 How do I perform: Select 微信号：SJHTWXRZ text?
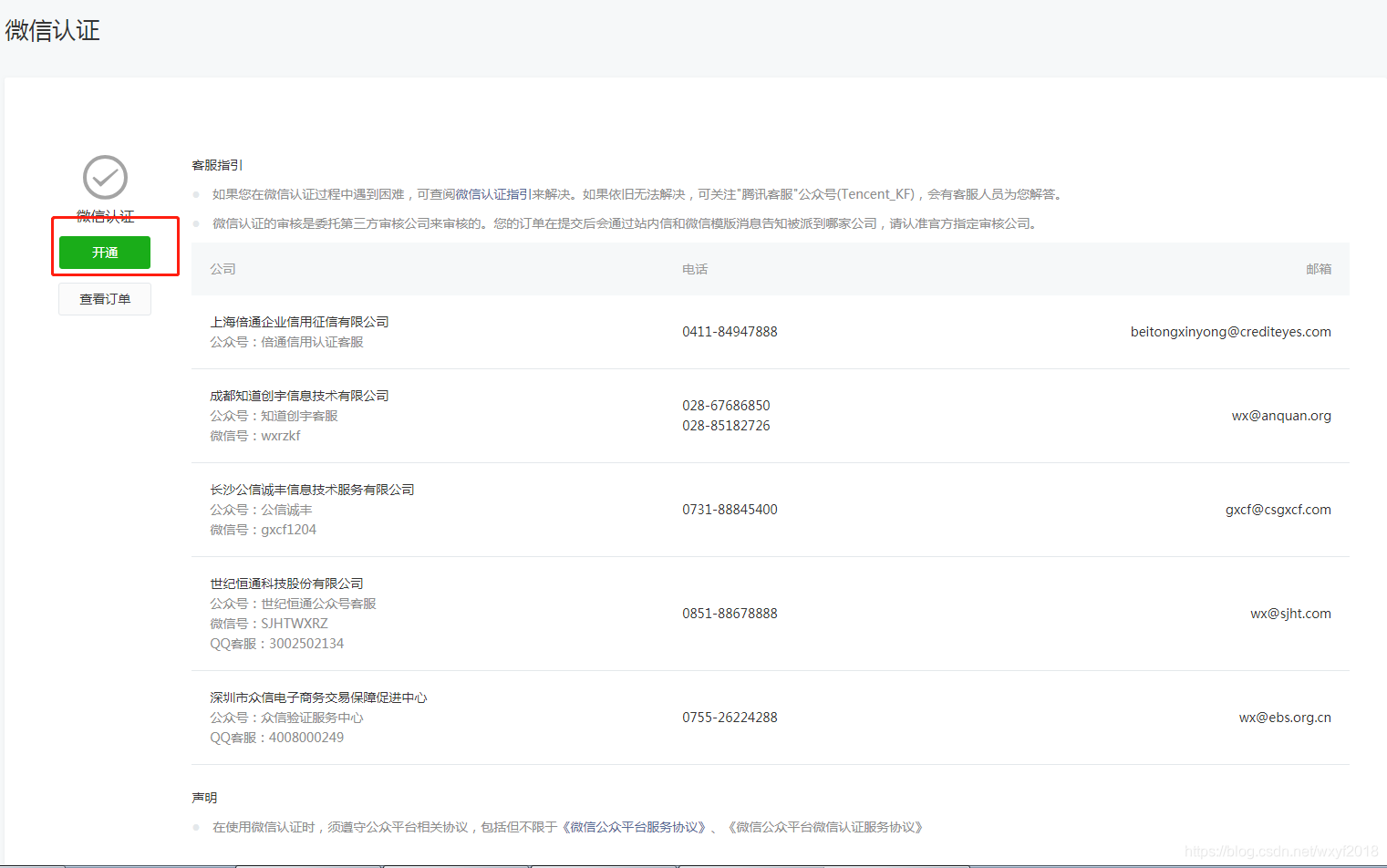269,624
